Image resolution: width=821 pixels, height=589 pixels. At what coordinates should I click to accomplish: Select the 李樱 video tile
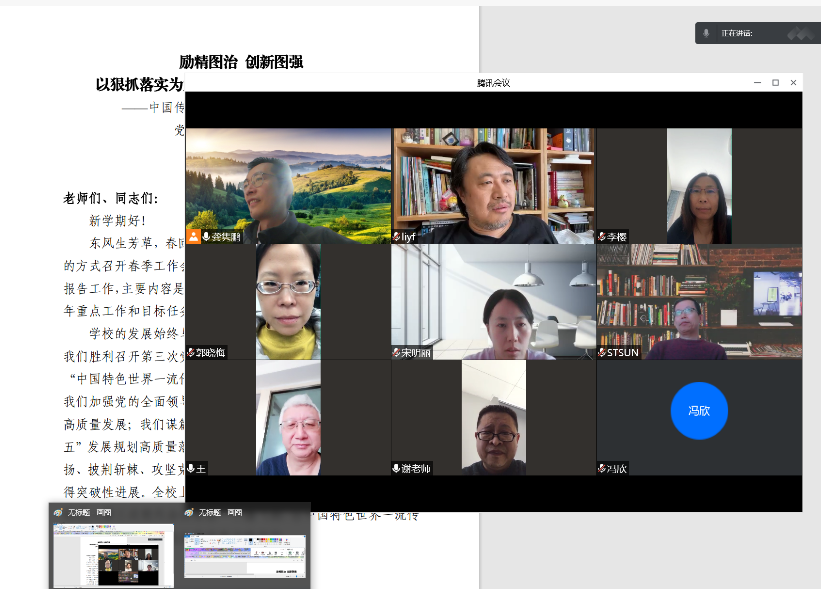coord(699,185)
